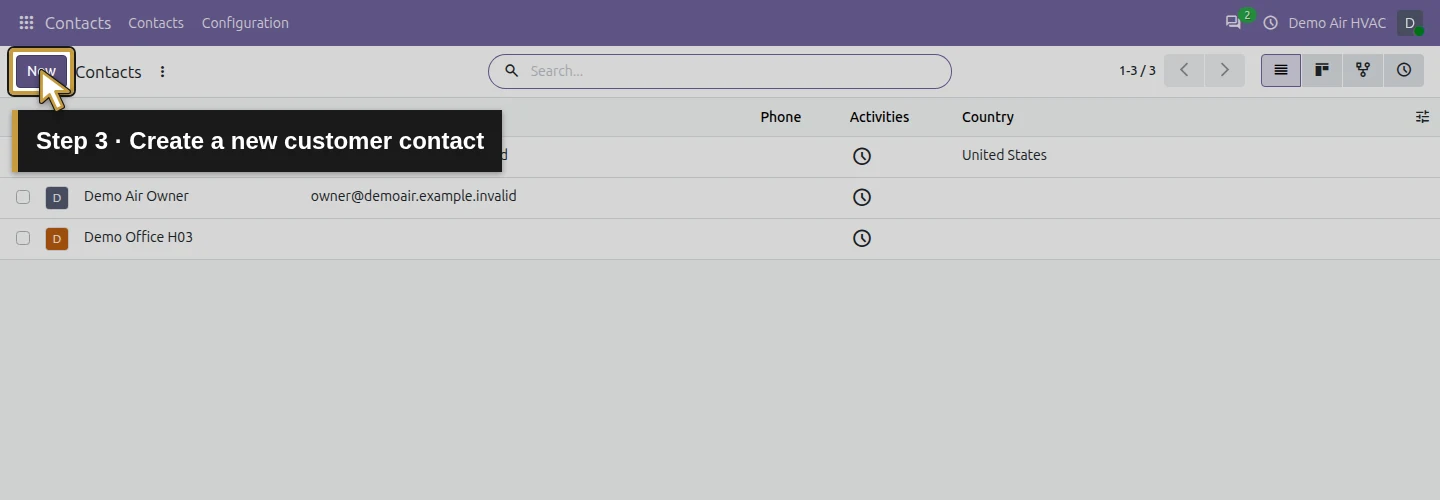Open activity clock for United States row
1440x500 pixels.
862,156
